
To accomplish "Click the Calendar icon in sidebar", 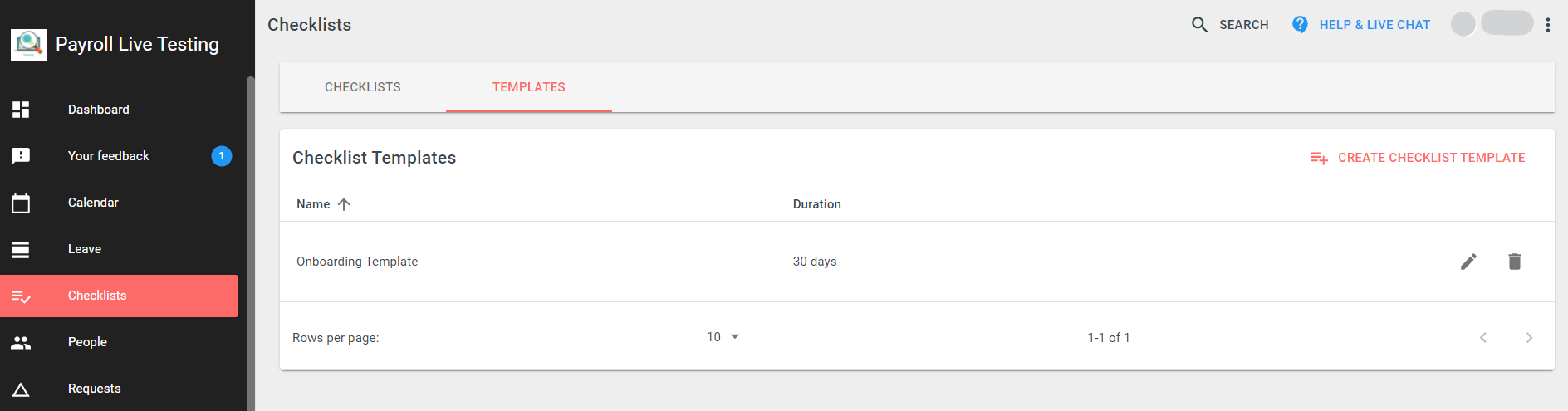I will click(x=21, y=203).
